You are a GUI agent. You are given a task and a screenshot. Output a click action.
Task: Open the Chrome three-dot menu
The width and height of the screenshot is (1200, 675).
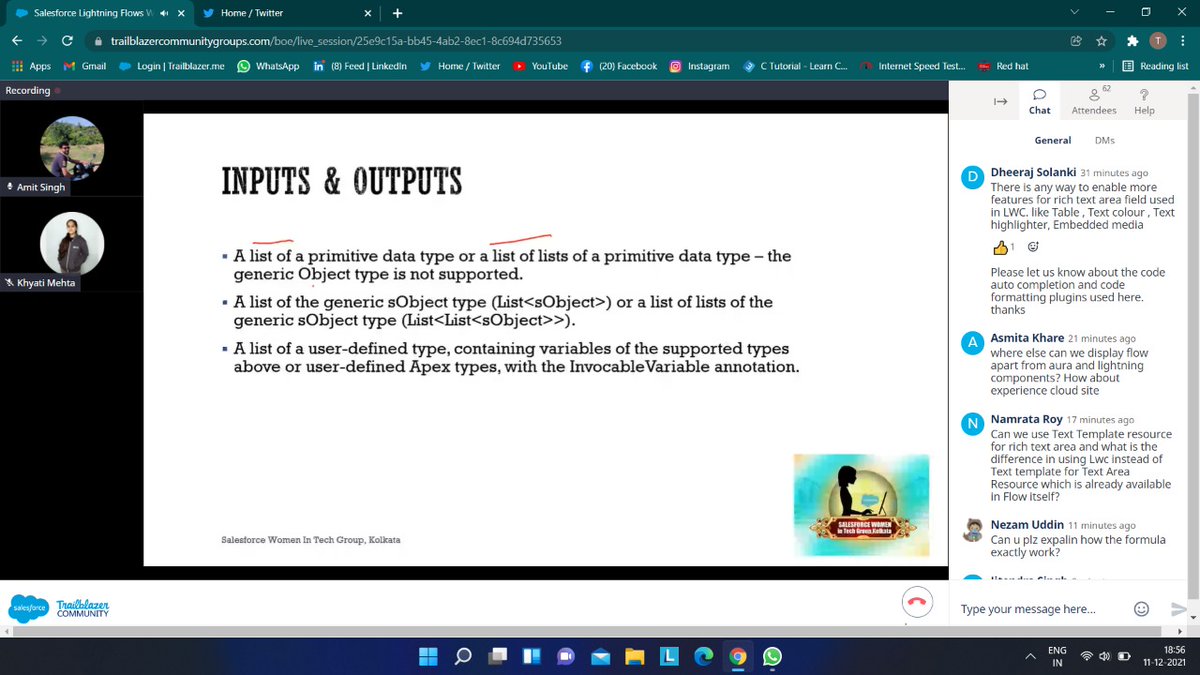pyautogui.click(x=1182, y=41)
